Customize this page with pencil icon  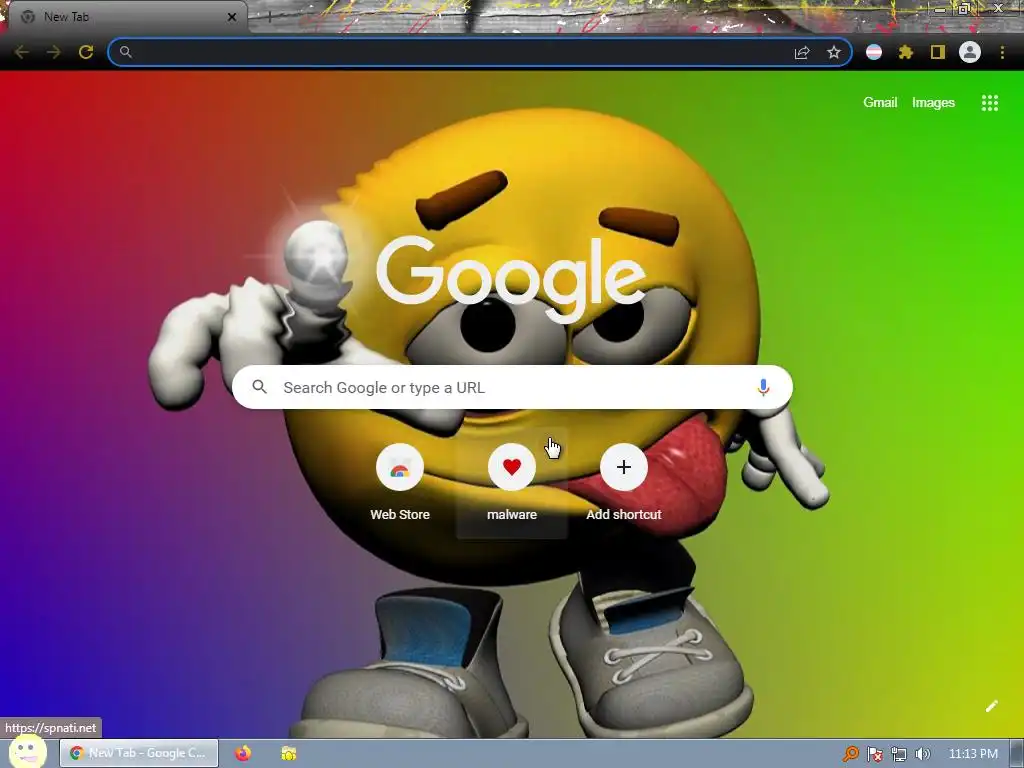tap(991, 706)
